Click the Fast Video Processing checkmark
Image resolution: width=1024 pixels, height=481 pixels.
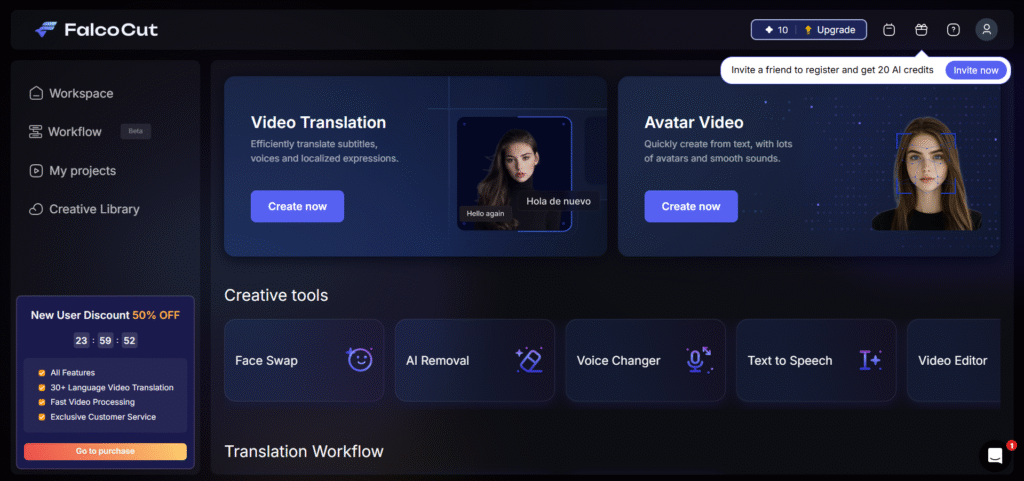point(42,402)
